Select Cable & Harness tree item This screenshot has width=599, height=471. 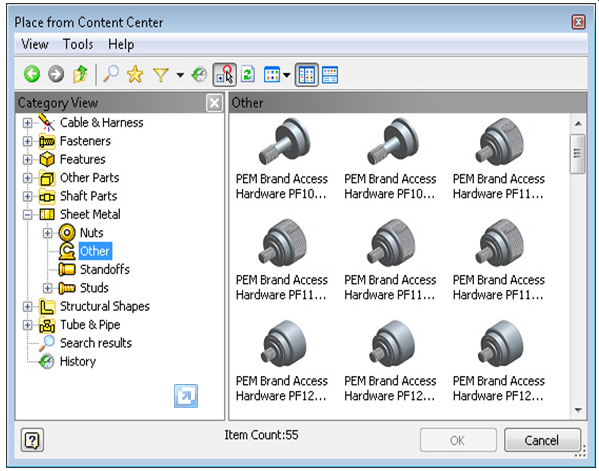click(102, 123)
